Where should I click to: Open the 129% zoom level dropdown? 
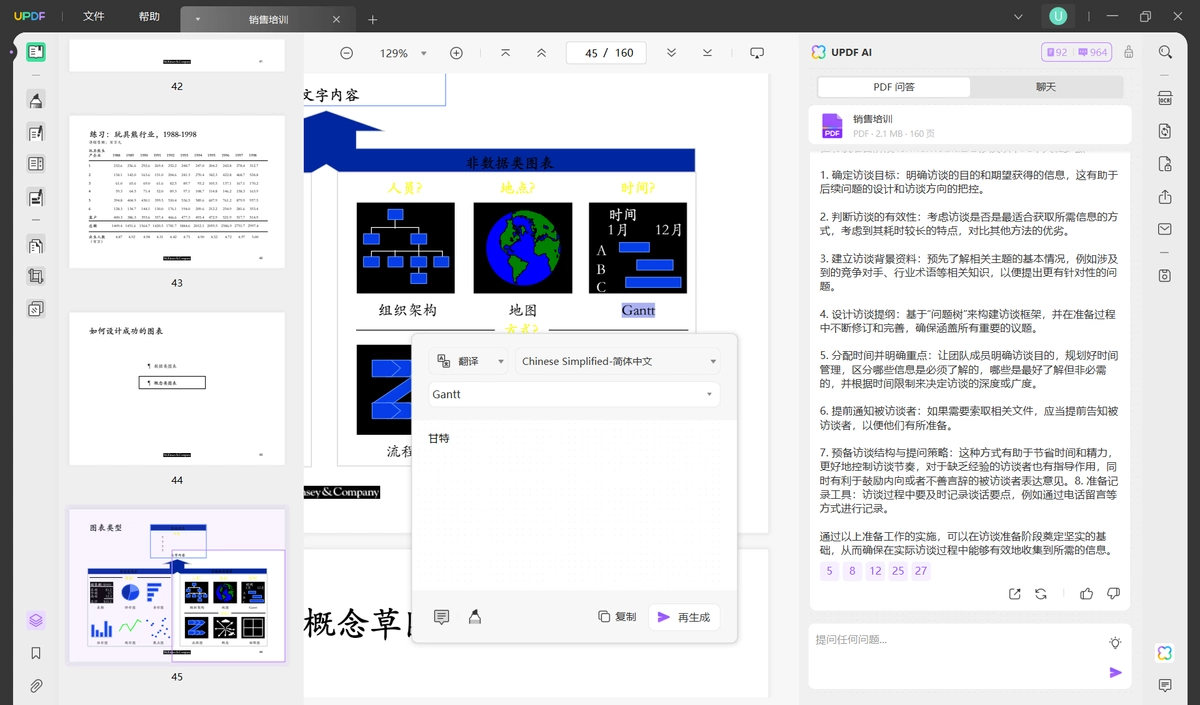[403, 53]
